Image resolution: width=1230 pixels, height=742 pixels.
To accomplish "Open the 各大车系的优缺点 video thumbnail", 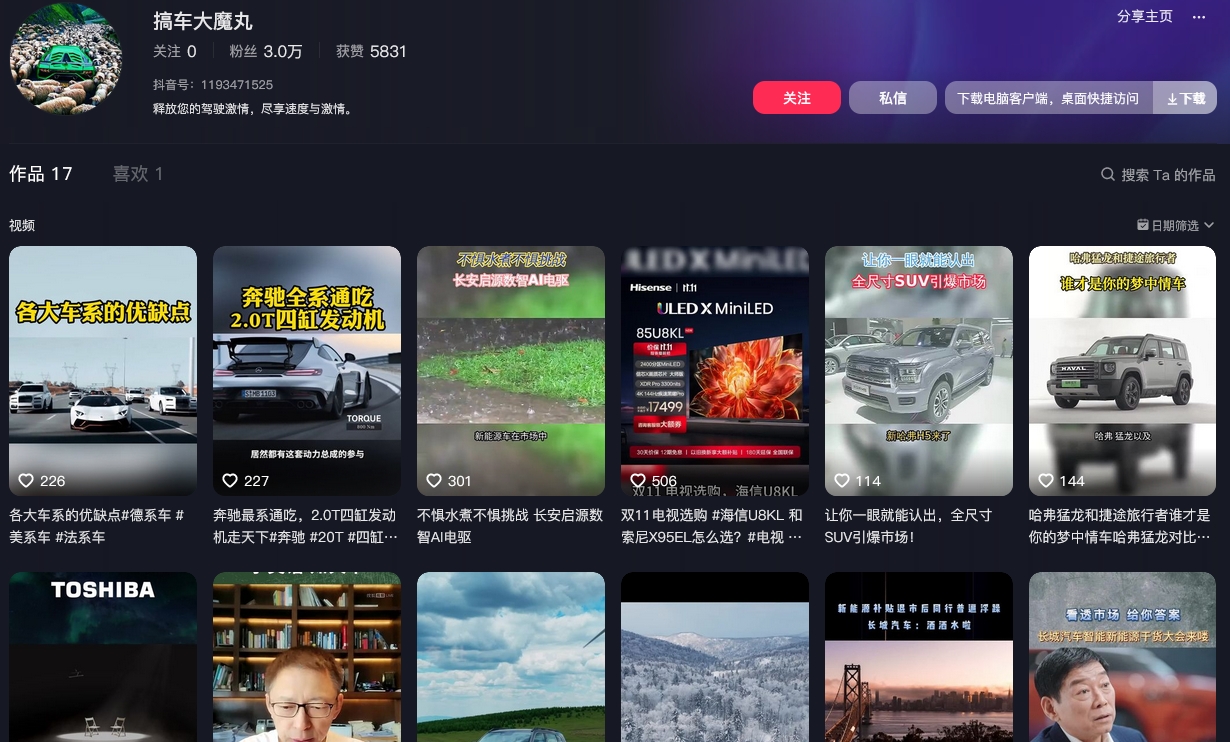I will [x=103, y=371].
